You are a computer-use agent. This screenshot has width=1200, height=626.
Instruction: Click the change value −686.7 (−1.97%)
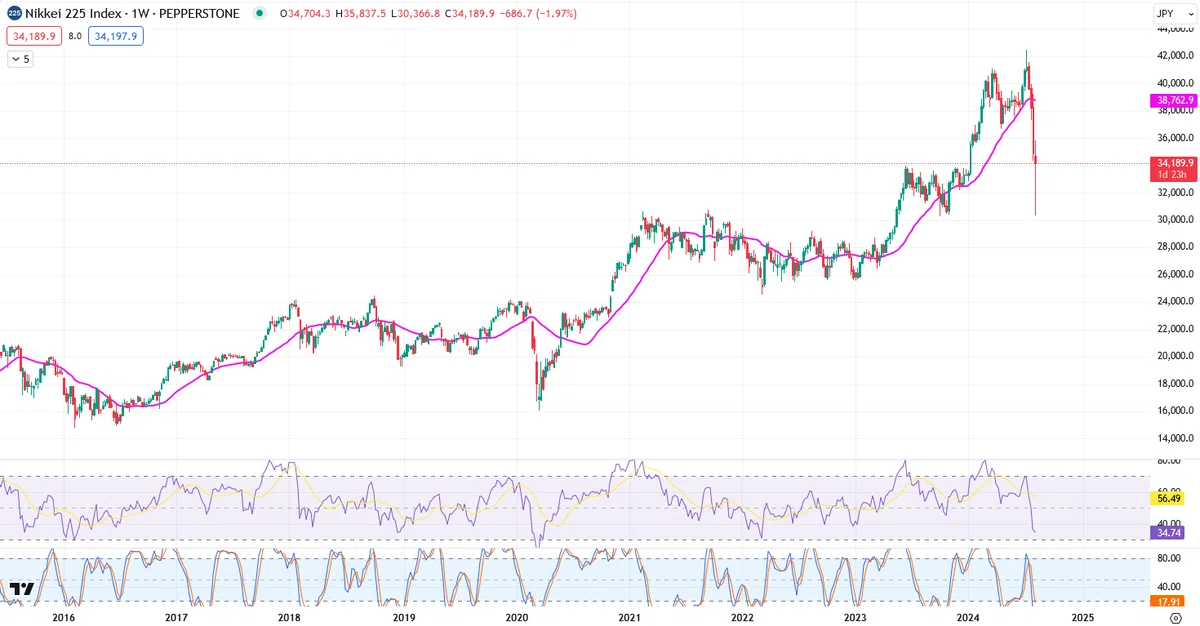[538, 14]
